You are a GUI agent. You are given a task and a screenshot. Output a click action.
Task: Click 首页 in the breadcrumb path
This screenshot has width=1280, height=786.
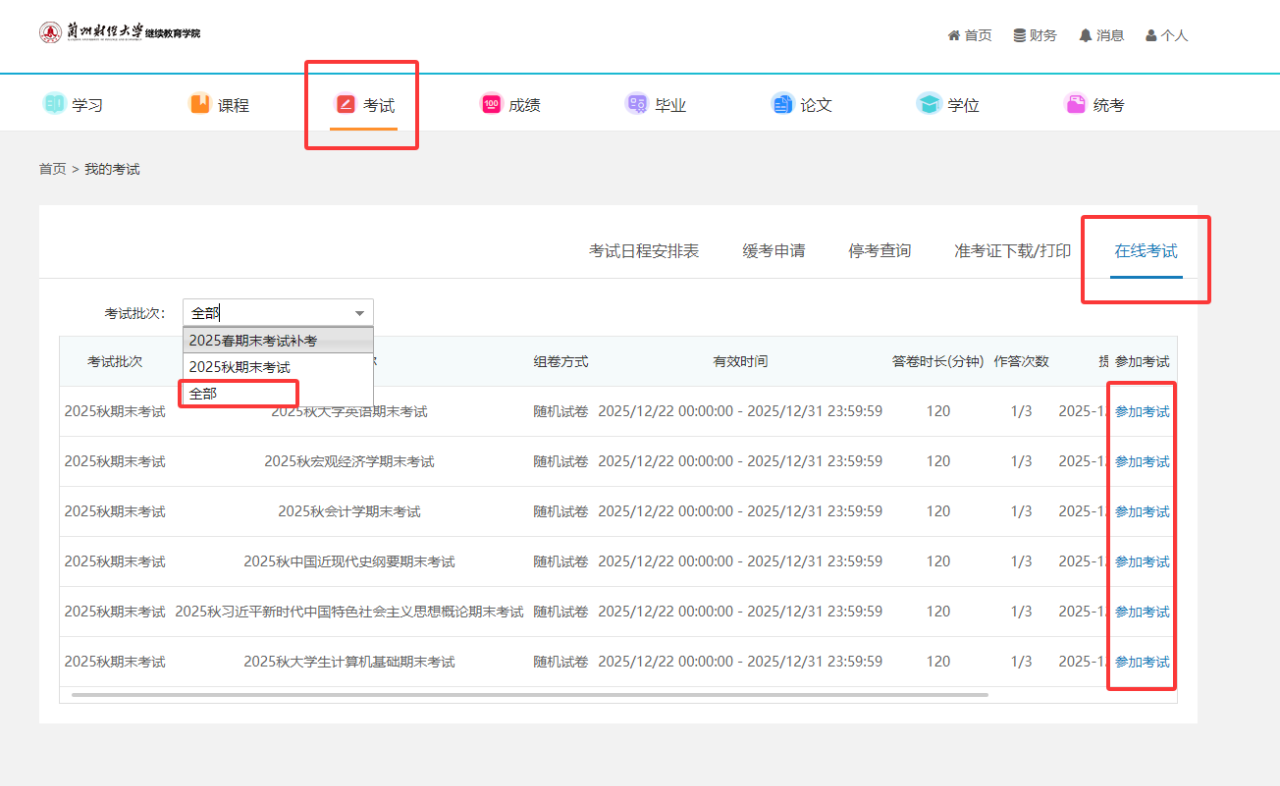click(x=52, y=169)
